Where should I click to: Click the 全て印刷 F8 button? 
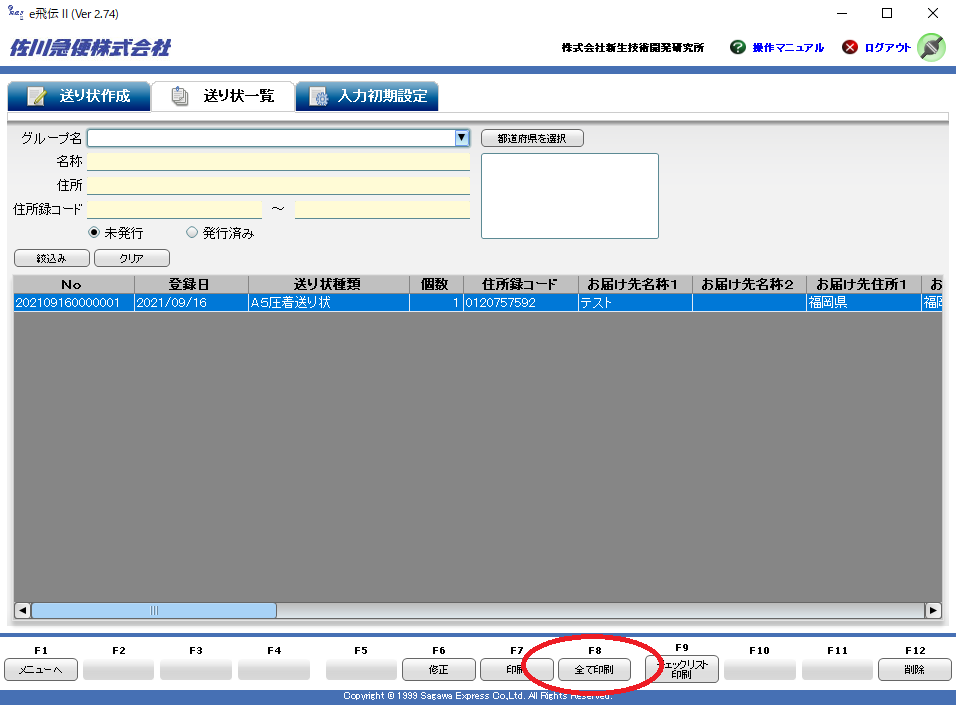pos(594,669)
